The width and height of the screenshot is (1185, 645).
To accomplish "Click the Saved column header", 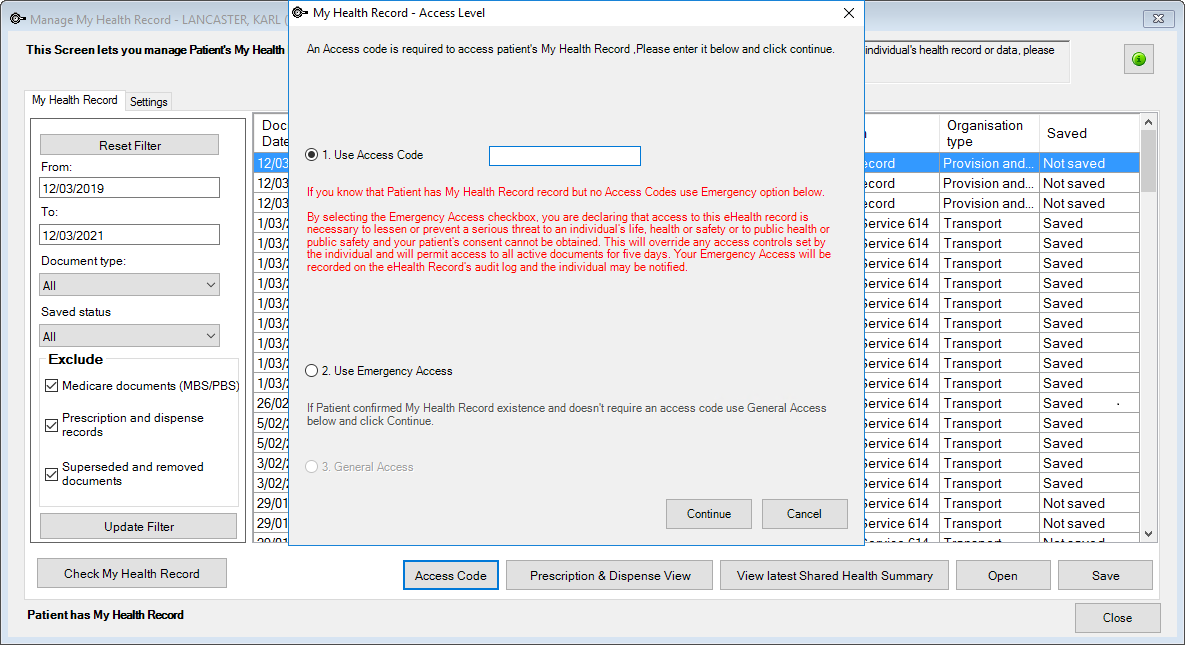I will tap(1089, 134).
